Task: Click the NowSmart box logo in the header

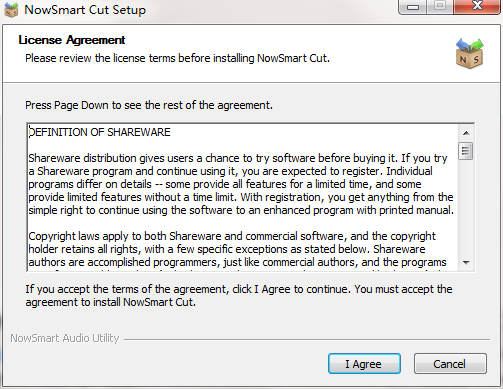Action: point(469,54)
